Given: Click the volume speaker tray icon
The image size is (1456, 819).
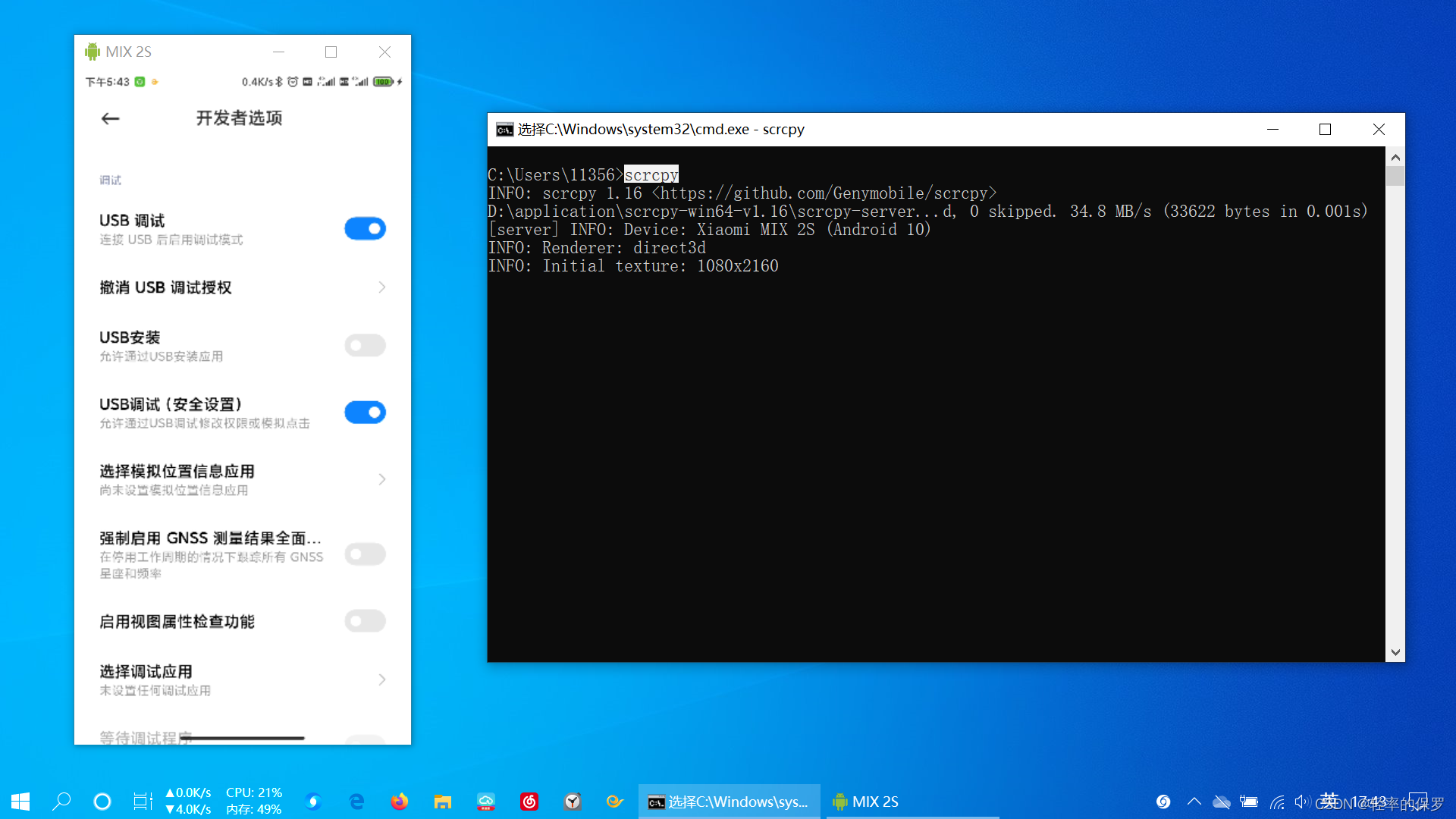Looking at the screenshot, I should [x=1301, y=802].
